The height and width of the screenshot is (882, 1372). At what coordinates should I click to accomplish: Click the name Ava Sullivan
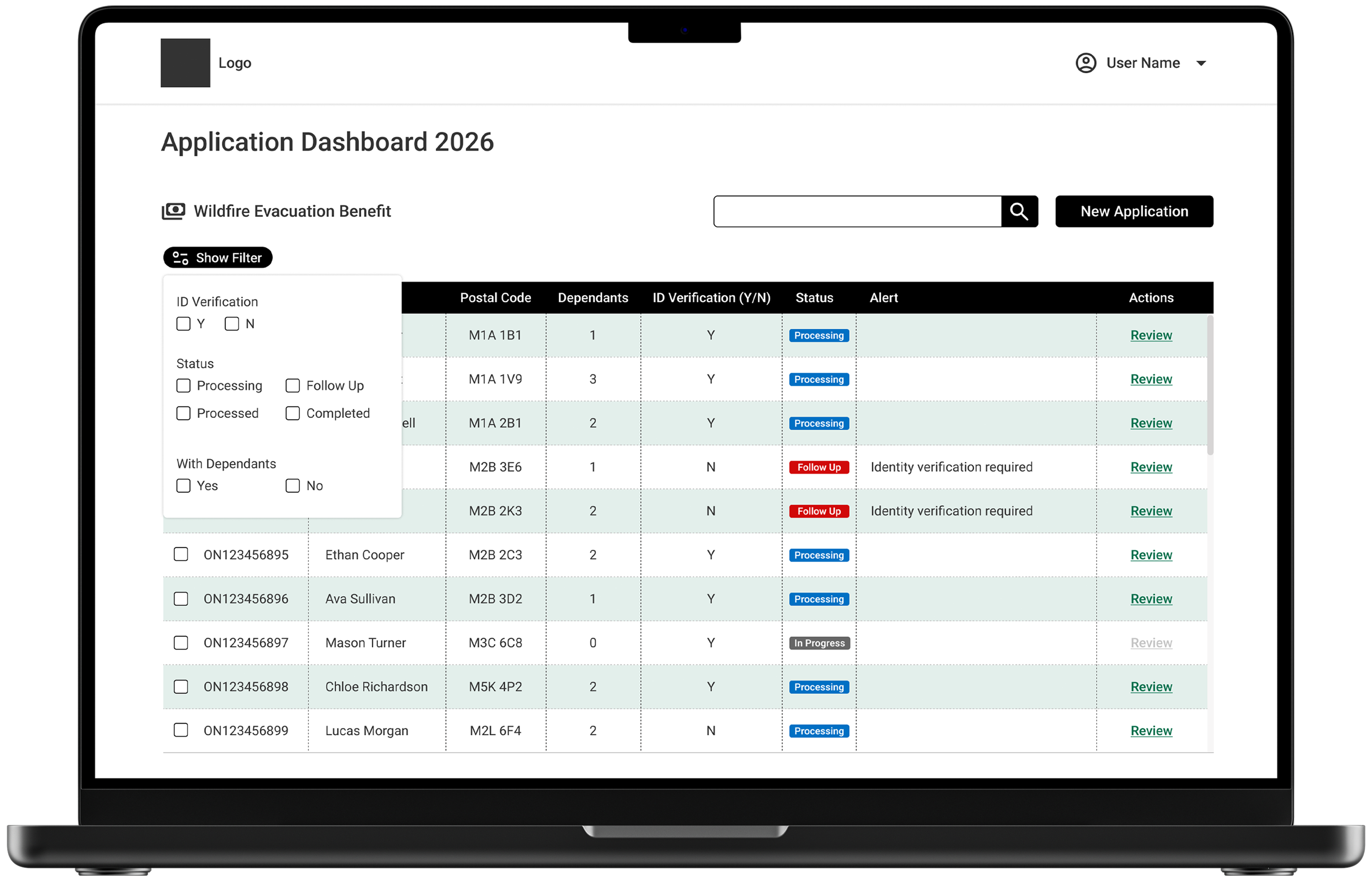pyautogui.click(x=360, y=599)
